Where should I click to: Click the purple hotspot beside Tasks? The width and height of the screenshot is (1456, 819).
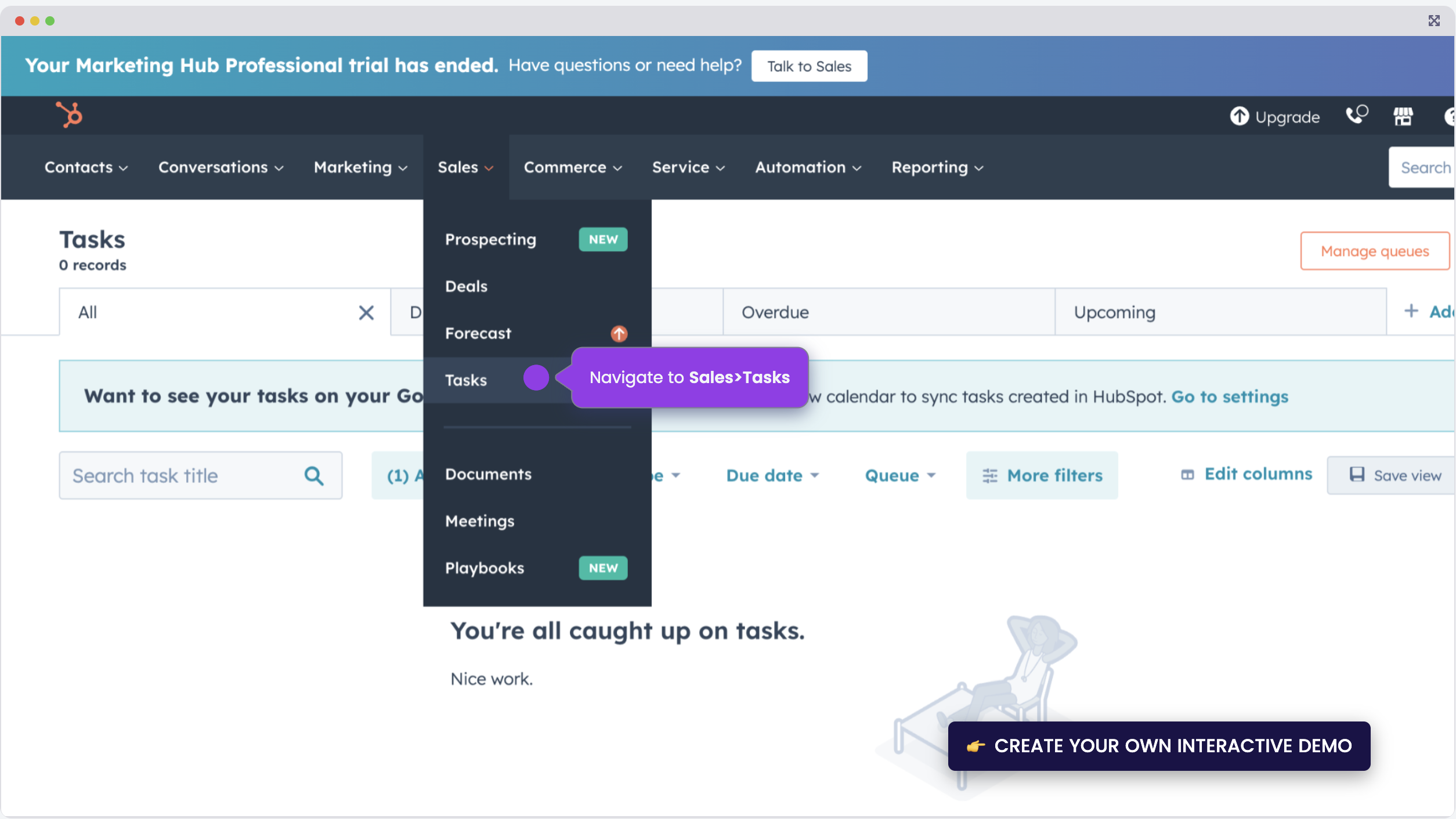click(x=536, y=378)
